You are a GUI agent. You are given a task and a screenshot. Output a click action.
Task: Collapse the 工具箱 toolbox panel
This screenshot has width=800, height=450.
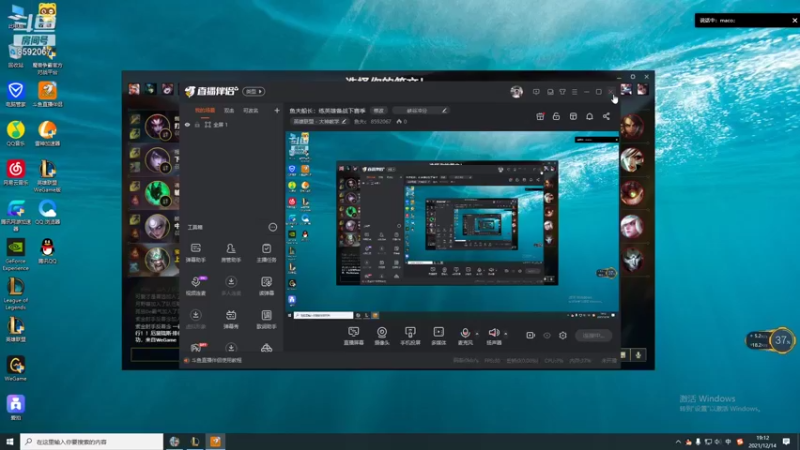(273, 227)
